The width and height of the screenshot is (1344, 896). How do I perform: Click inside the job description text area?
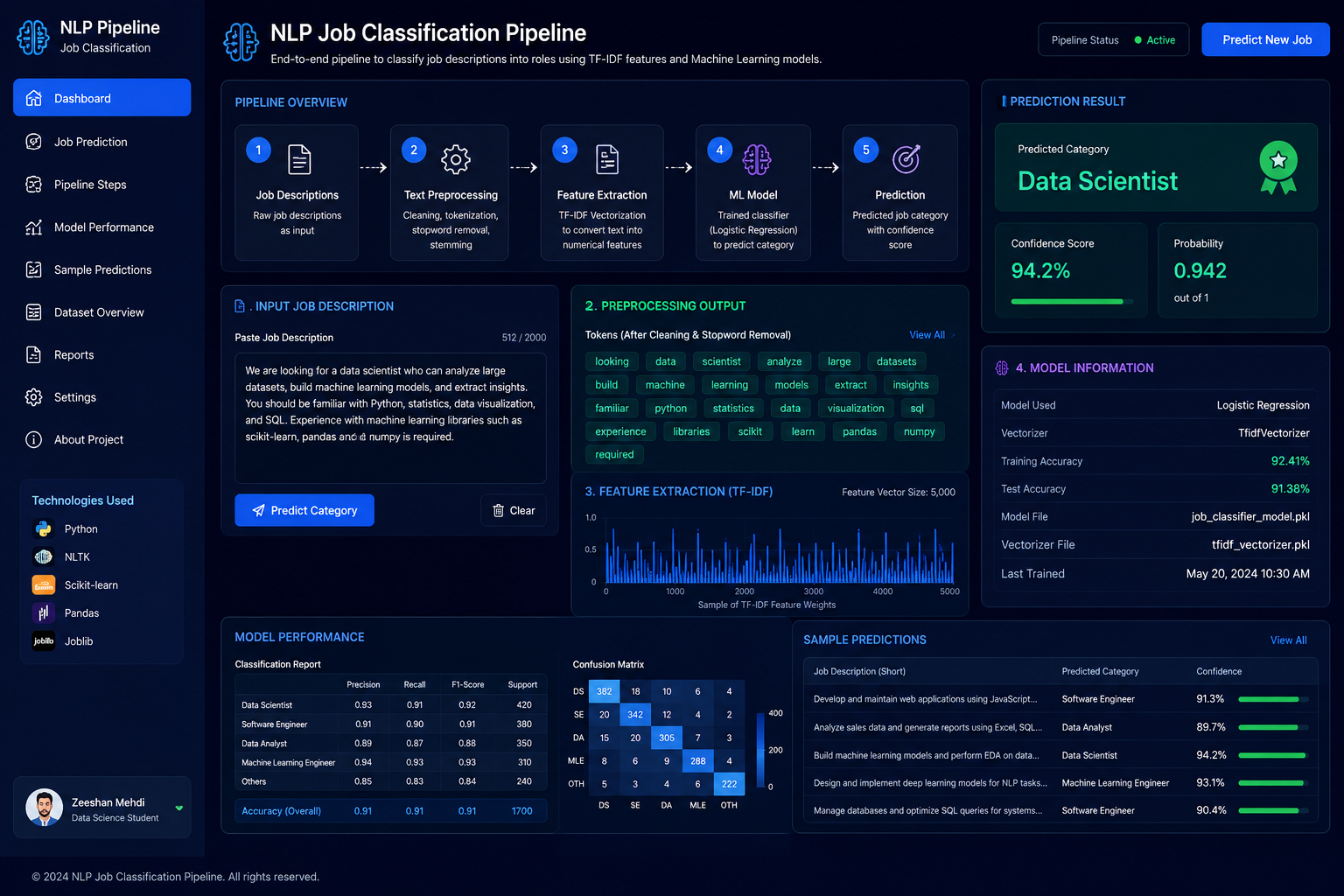pos(390,418)
